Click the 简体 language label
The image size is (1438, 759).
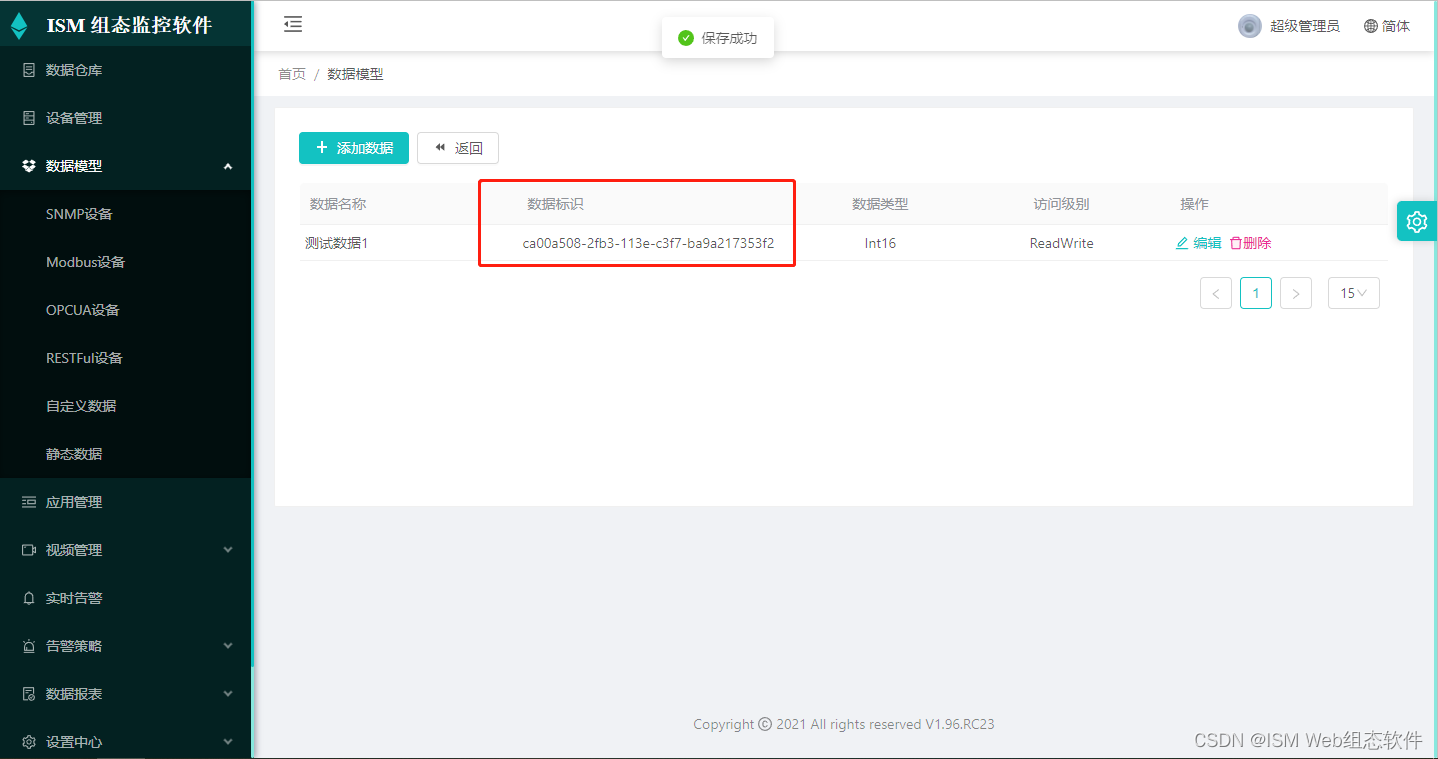(x=1396, y=26)
